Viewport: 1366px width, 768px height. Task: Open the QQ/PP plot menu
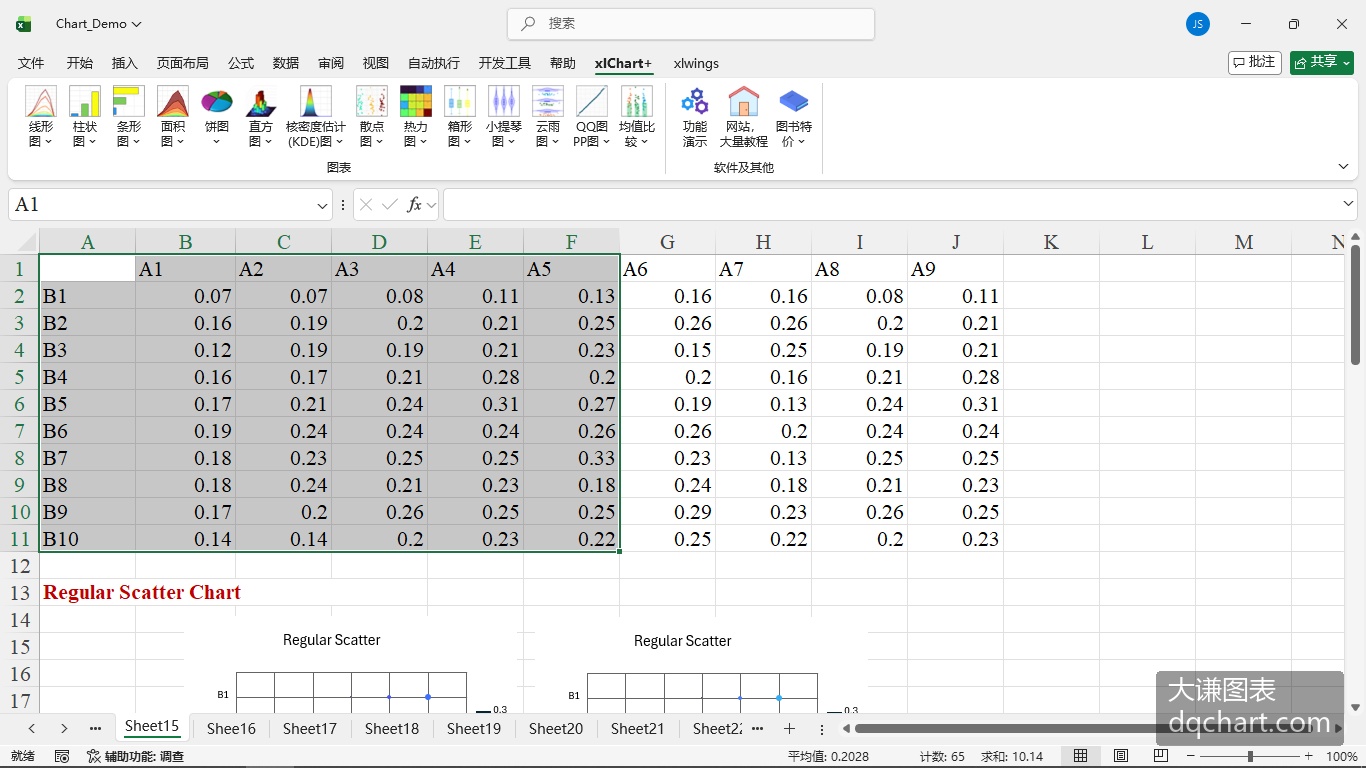592,117
